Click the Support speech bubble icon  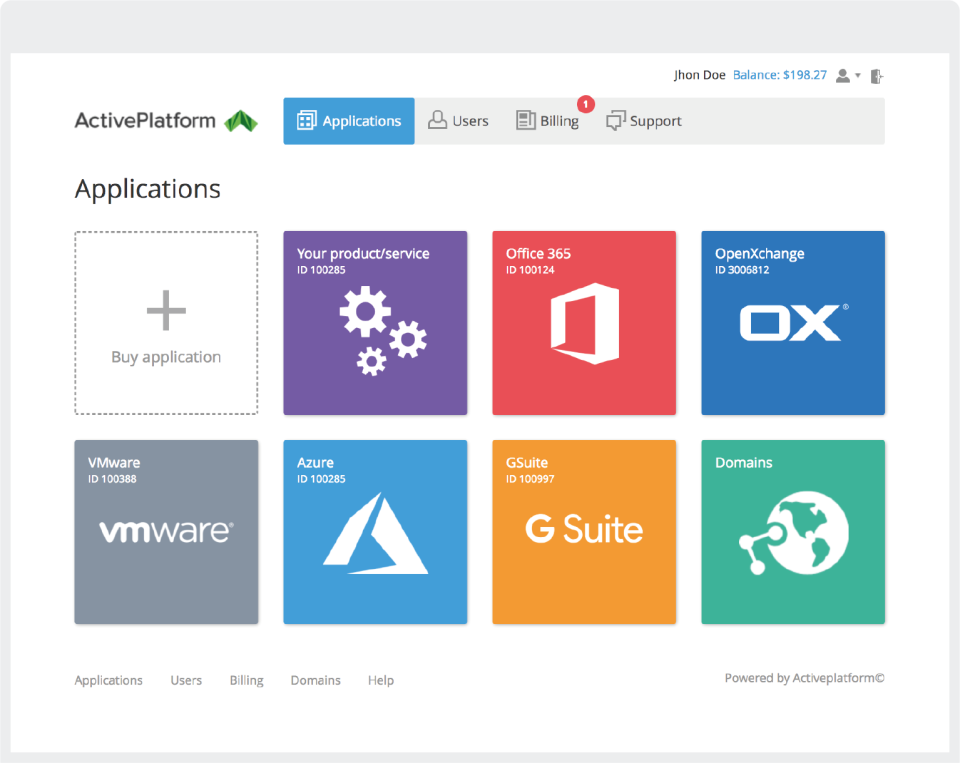616,119
